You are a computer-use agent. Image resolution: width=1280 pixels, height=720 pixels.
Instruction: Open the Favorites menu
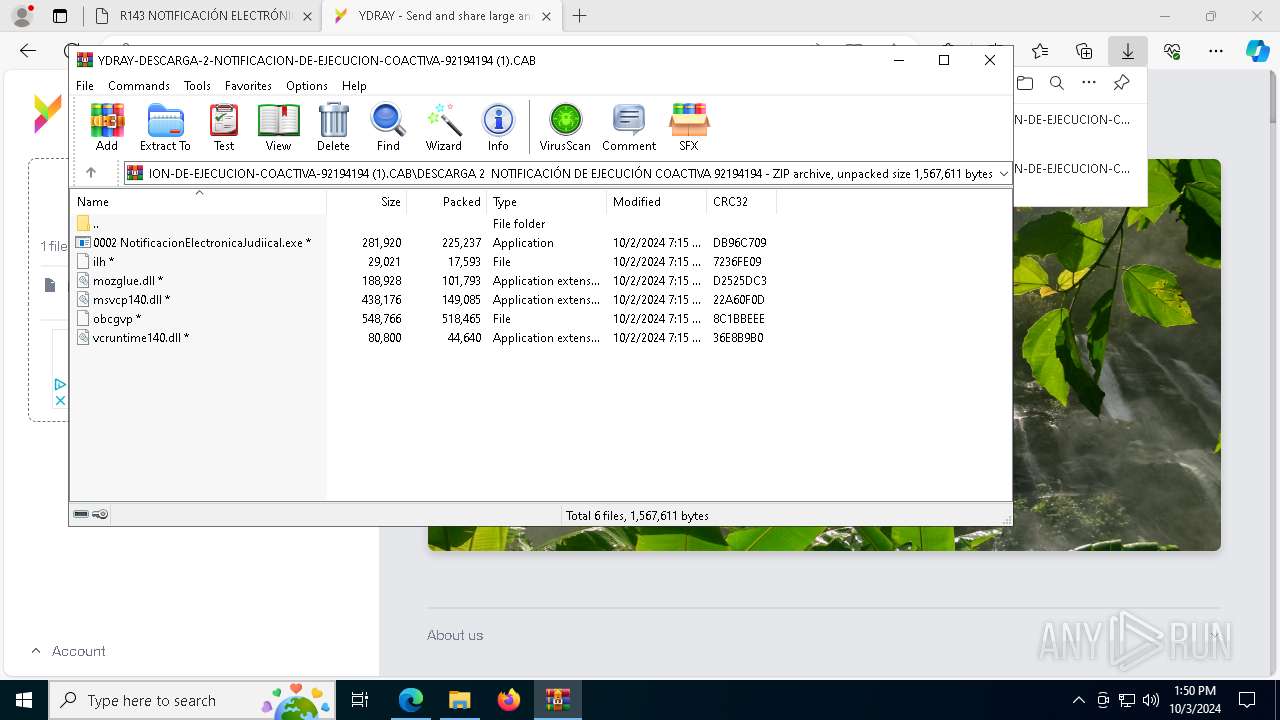point(248,86)
